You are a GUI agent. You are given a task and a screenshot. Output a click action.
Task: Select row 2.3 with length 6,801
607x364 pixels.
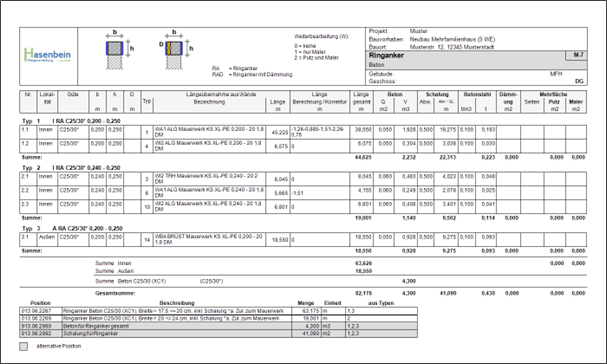pos(303,207)
